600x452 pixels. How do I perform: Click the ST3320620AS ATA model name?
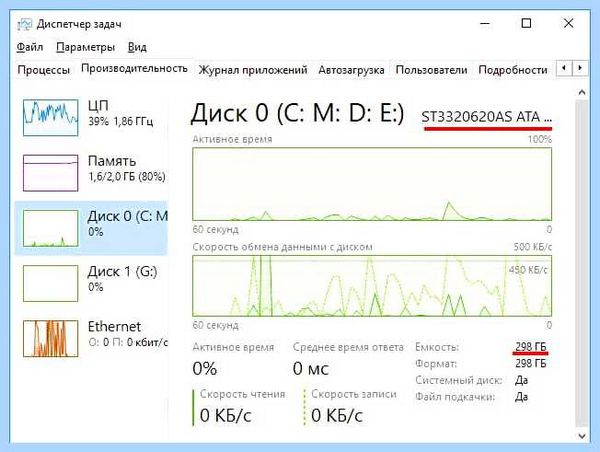tap(486, 117)
